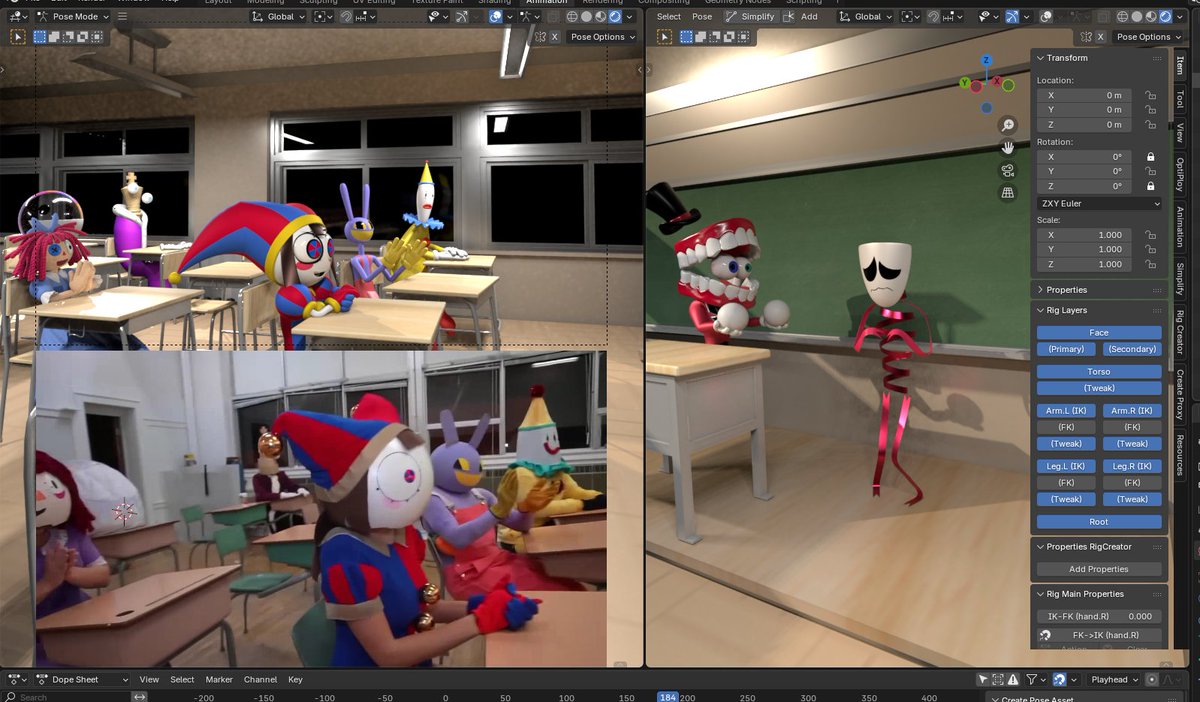The height and width of the screenshot is (702, 1200).
Task: Open pivot point menu in left viewport
Action: (322, 16)
